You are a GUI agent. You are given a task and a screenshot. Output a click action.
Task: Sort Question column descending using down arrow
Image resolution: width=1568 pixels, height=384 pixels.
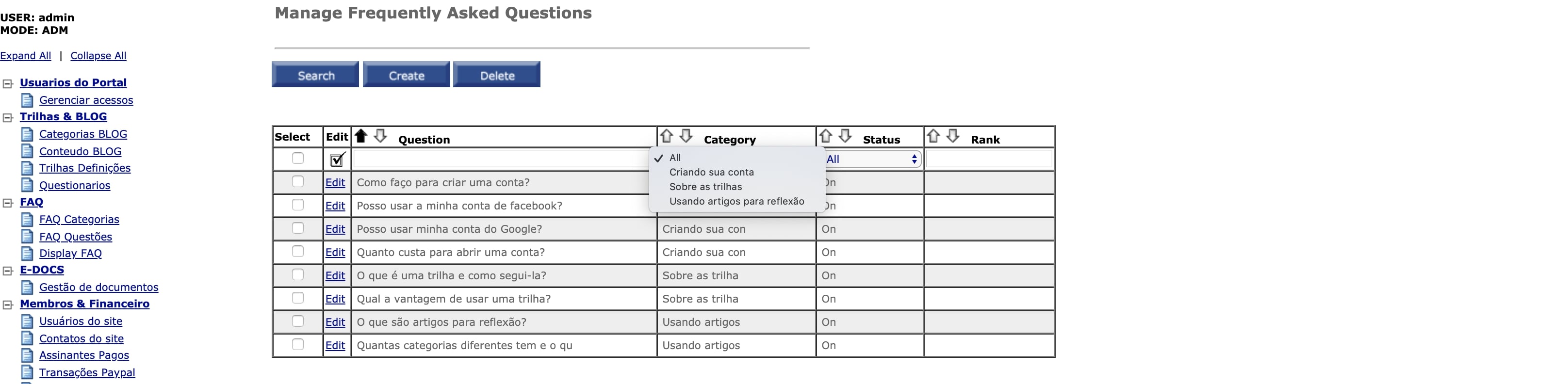point(380,136)
